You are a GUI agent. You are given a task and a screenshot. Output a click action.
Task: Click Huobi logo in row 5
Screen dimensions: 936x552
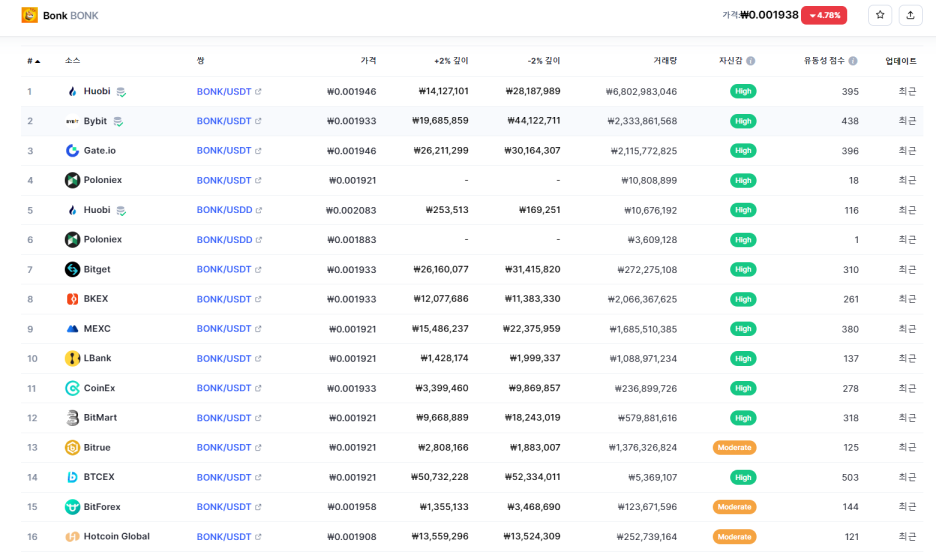coord(72,210)
